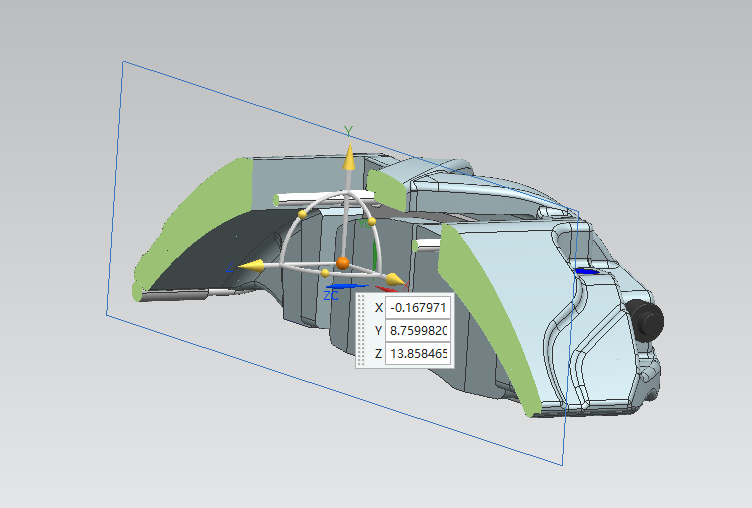The image size is (752, 508).
Task: Click the small blue face near the knob
Action: 587,270
